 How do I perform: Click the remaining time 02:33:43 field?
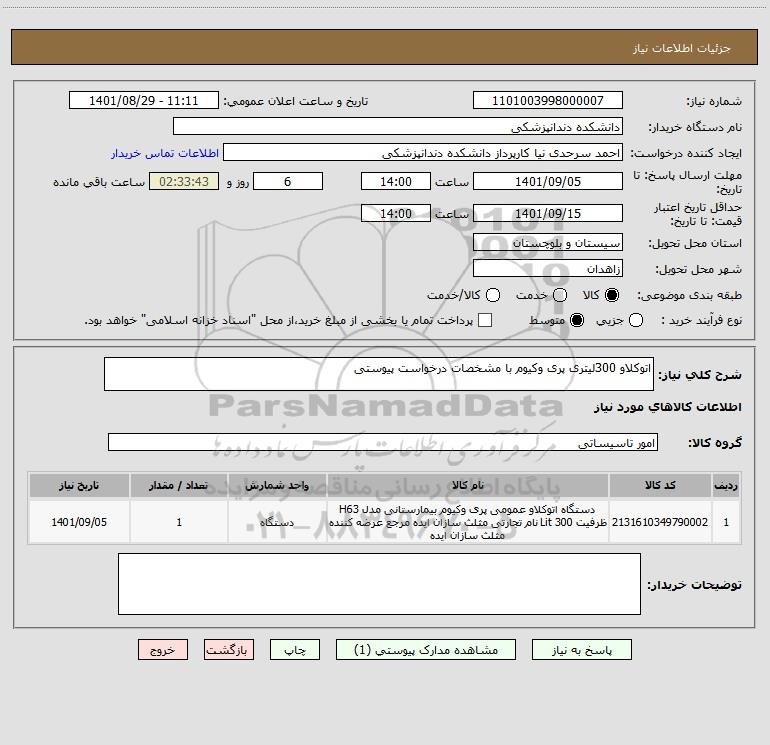pos(184,181)
